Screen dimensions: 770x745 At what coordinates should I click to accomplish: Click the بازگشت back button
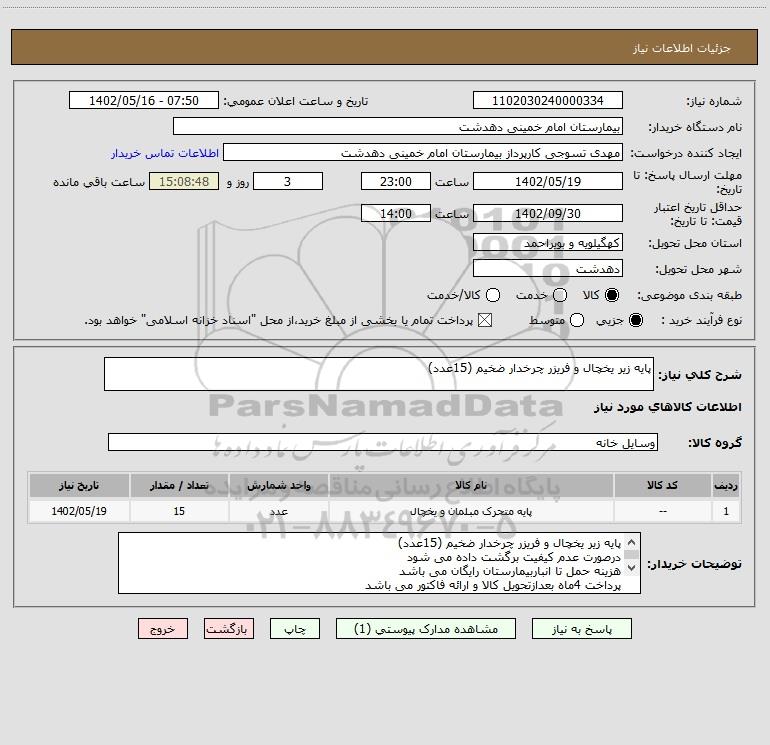pos(229,629)
